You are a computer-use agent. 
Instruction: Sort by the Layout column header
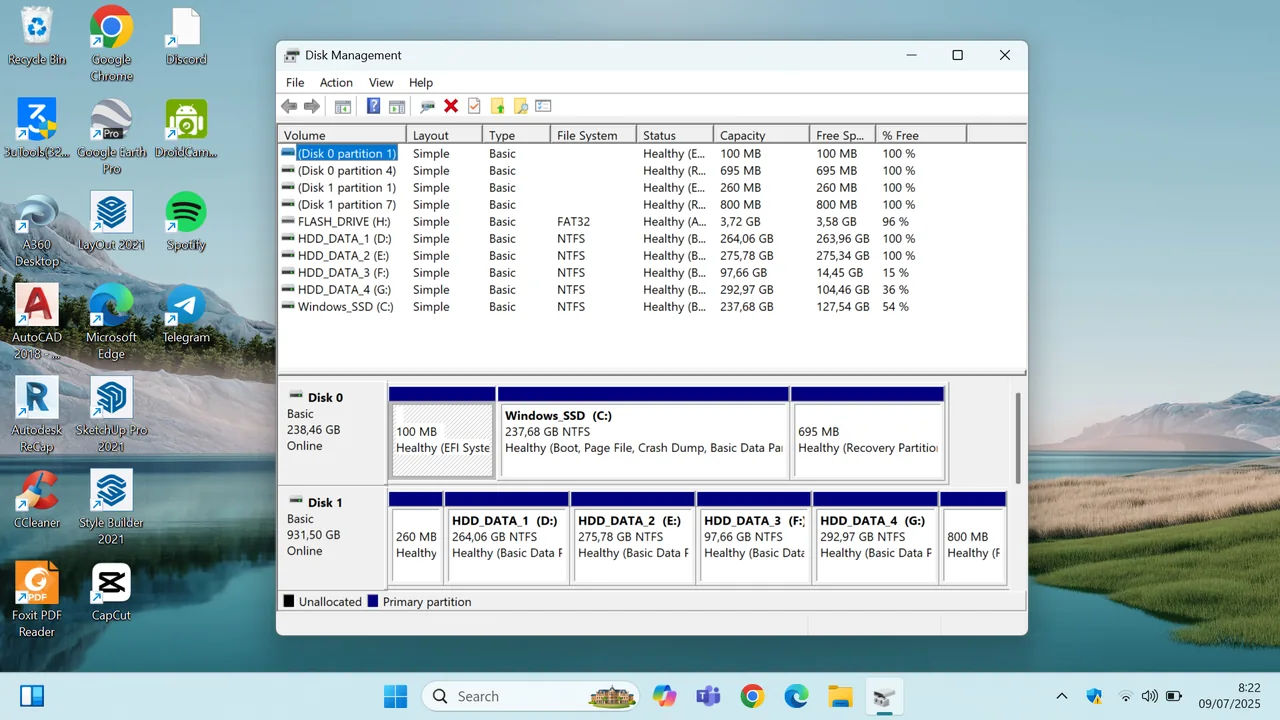click(x=444, y=135)
